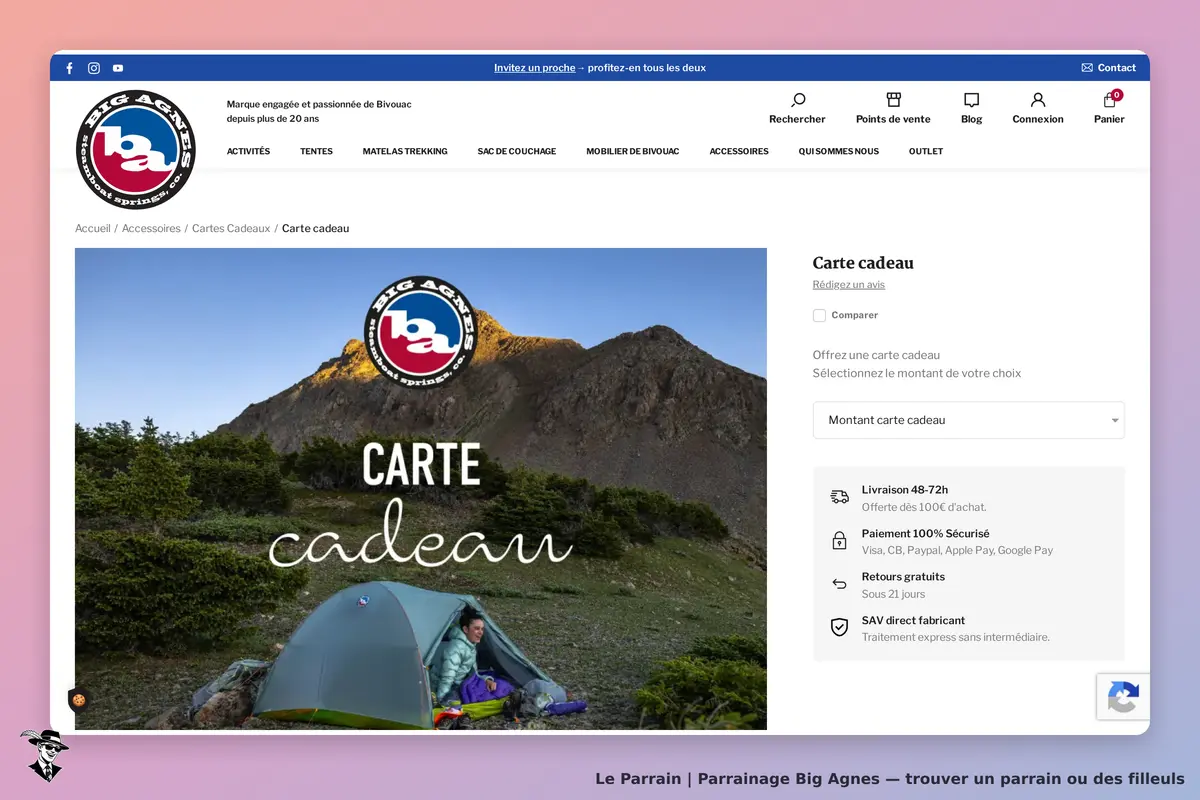Click the text Traitement express sans intermédiaire

956,637
